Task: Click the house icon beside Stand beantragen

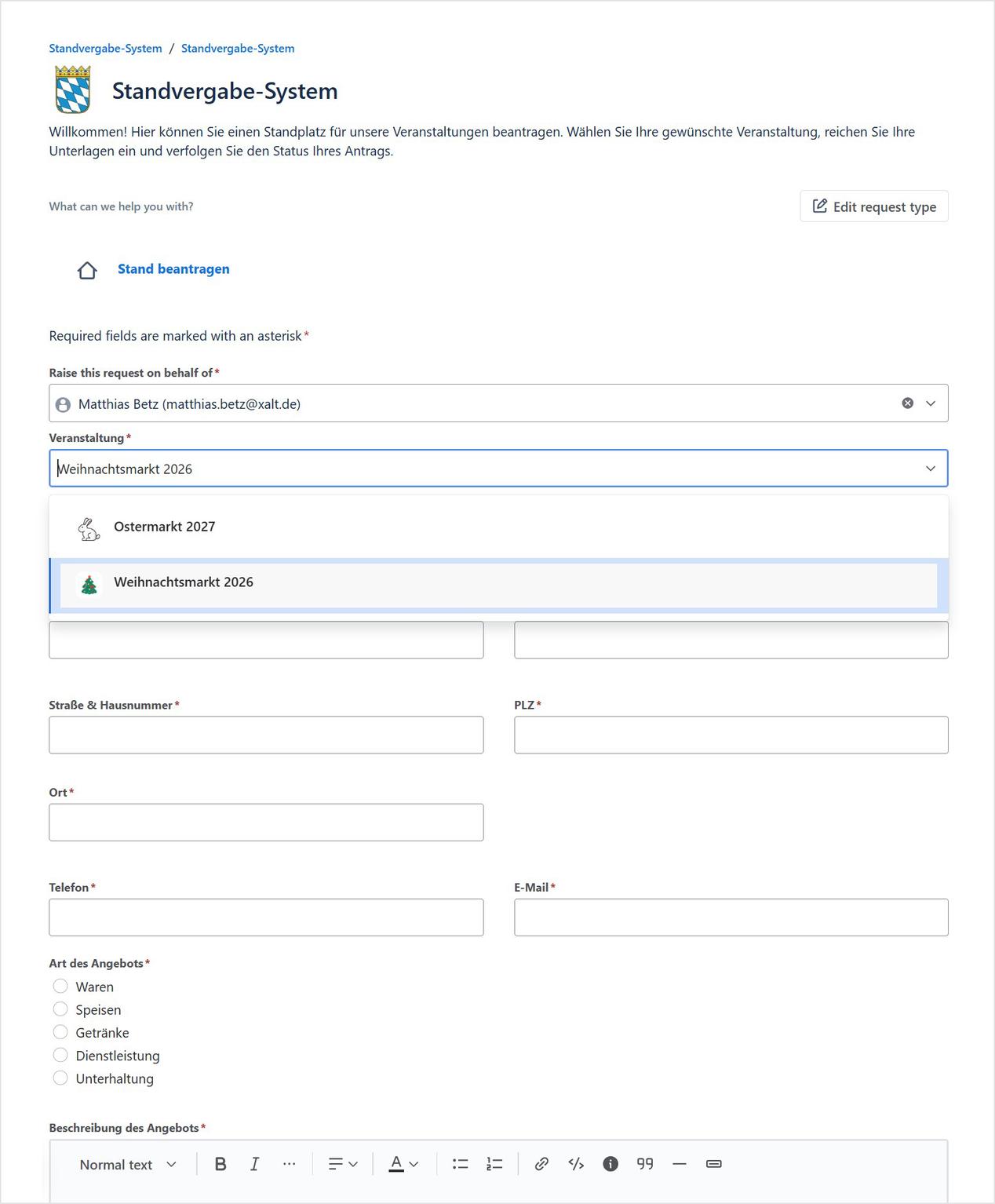Action: (87, 270)
